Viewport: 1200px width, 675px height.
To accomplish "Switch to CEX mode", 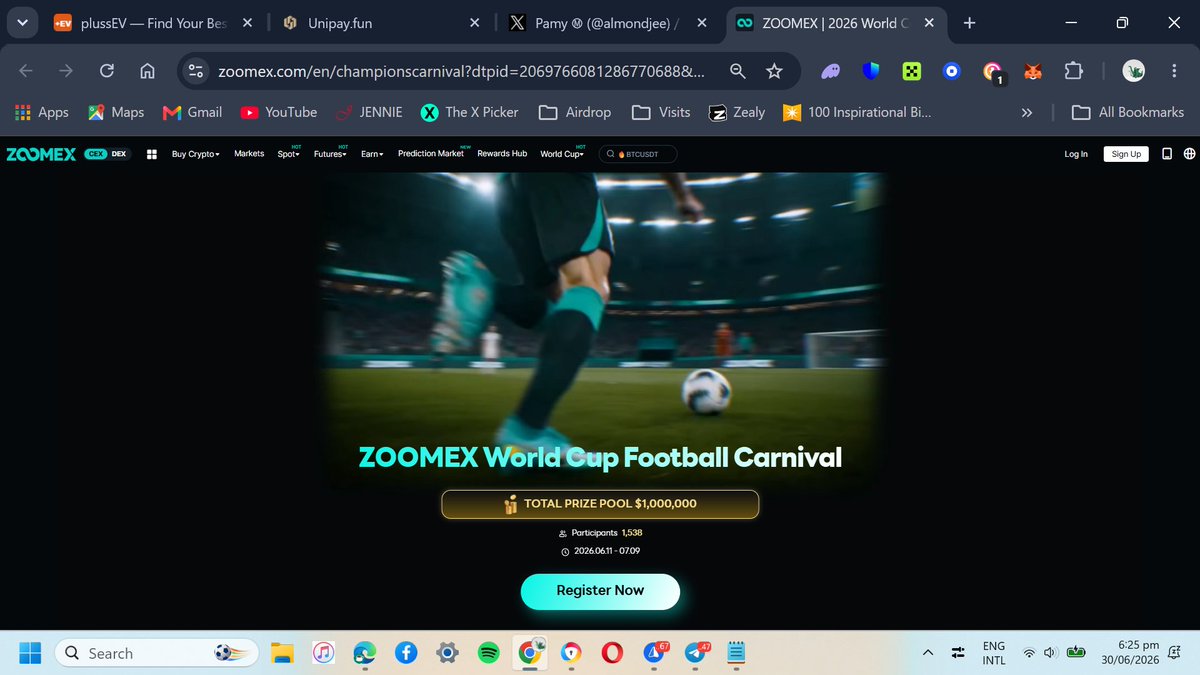I will point(96,154).
